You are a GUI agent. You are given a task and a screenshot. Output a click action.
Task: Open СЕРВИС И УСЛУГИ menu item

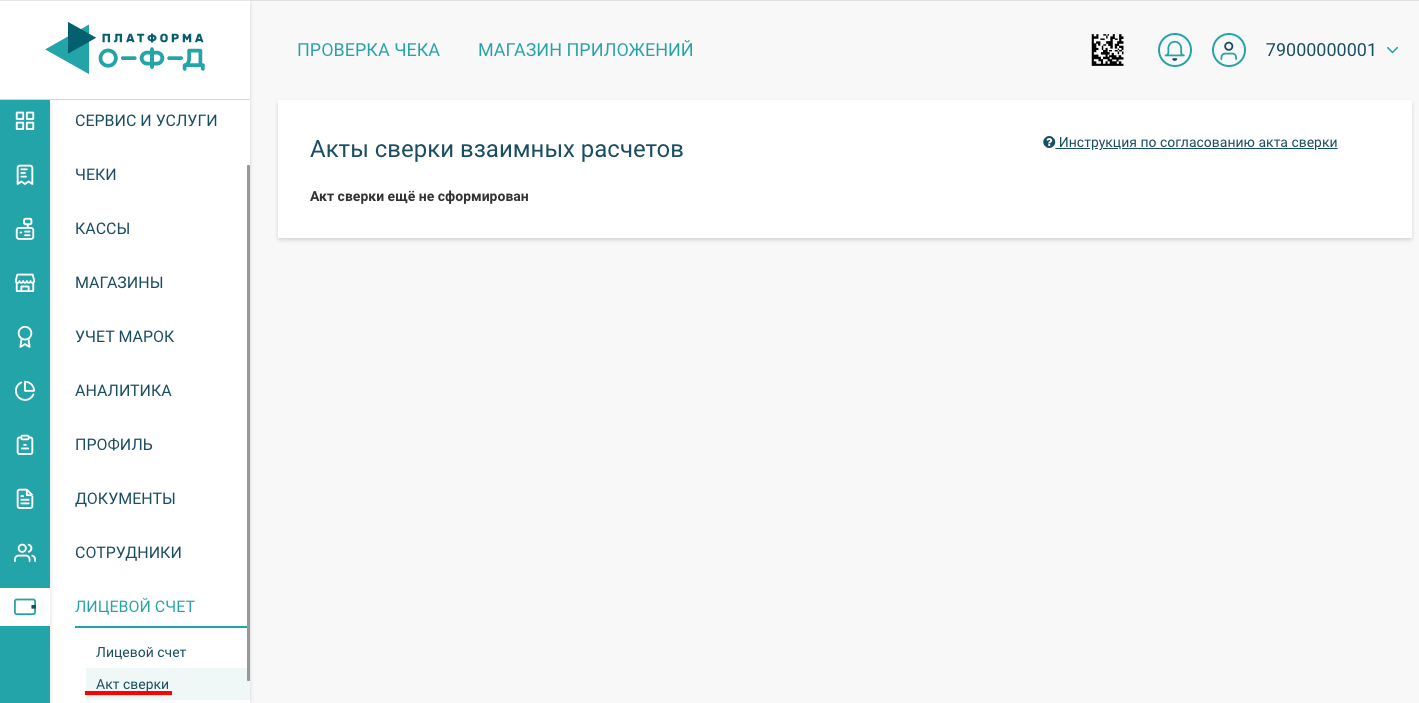click(x=146, y=121)
